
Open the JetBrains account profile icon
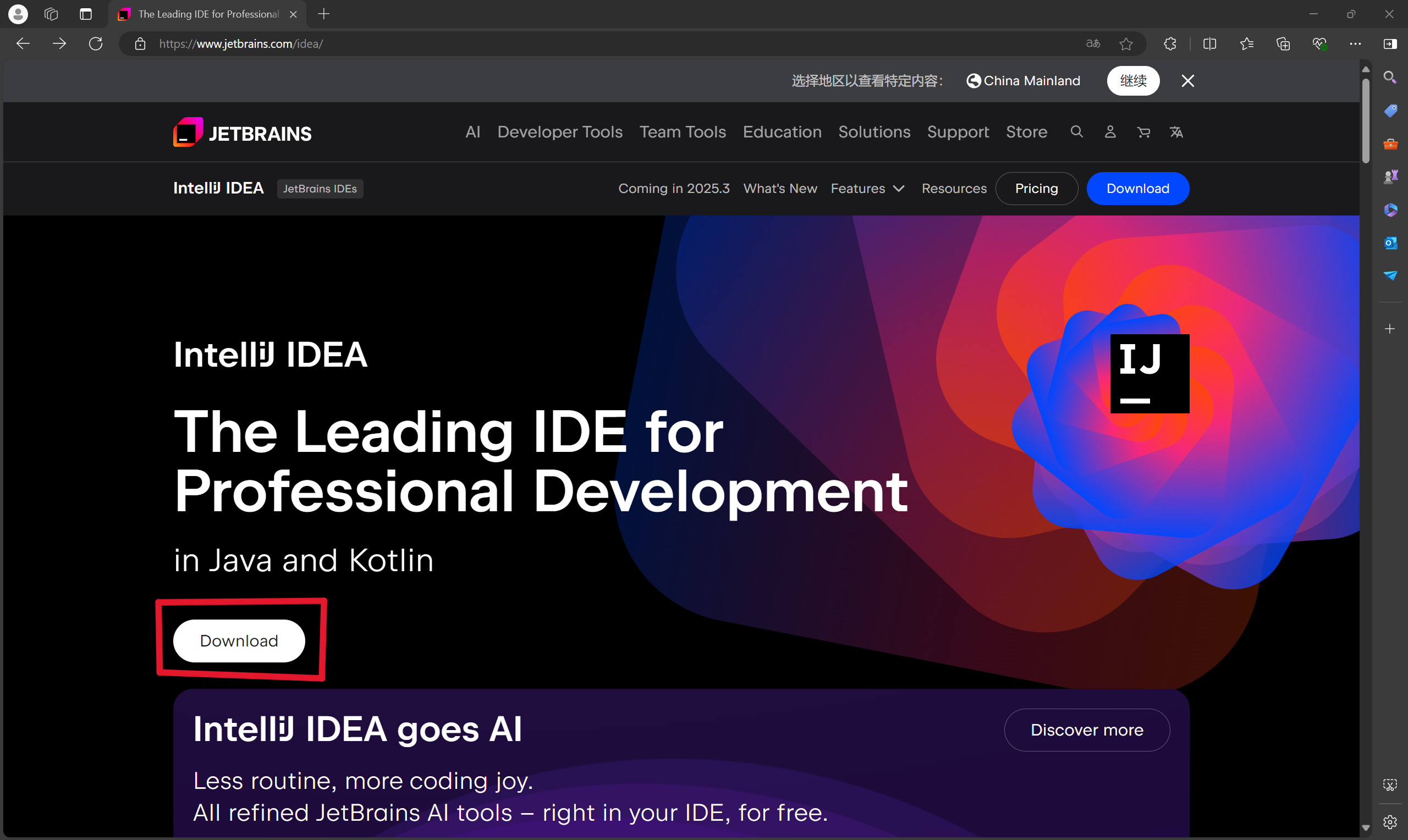[x=1110, y=132]
